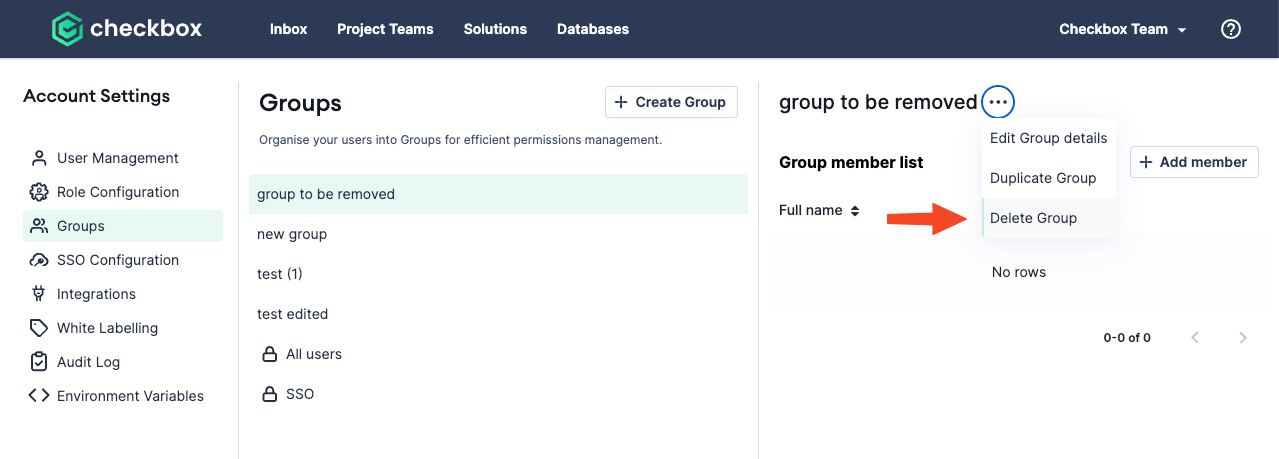Select Groups in the settings sidebar
Screen dimensions: 1279x459
point(123,226)
